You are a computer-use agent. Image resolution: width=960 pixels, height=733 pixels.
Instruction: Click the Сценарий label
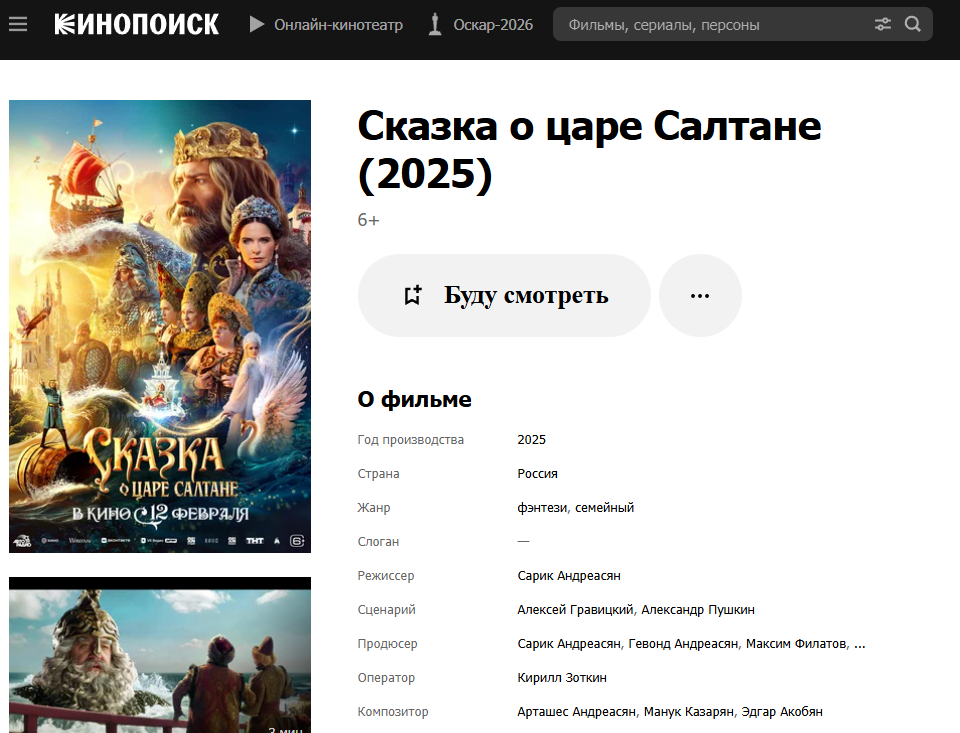pos(386,610)
